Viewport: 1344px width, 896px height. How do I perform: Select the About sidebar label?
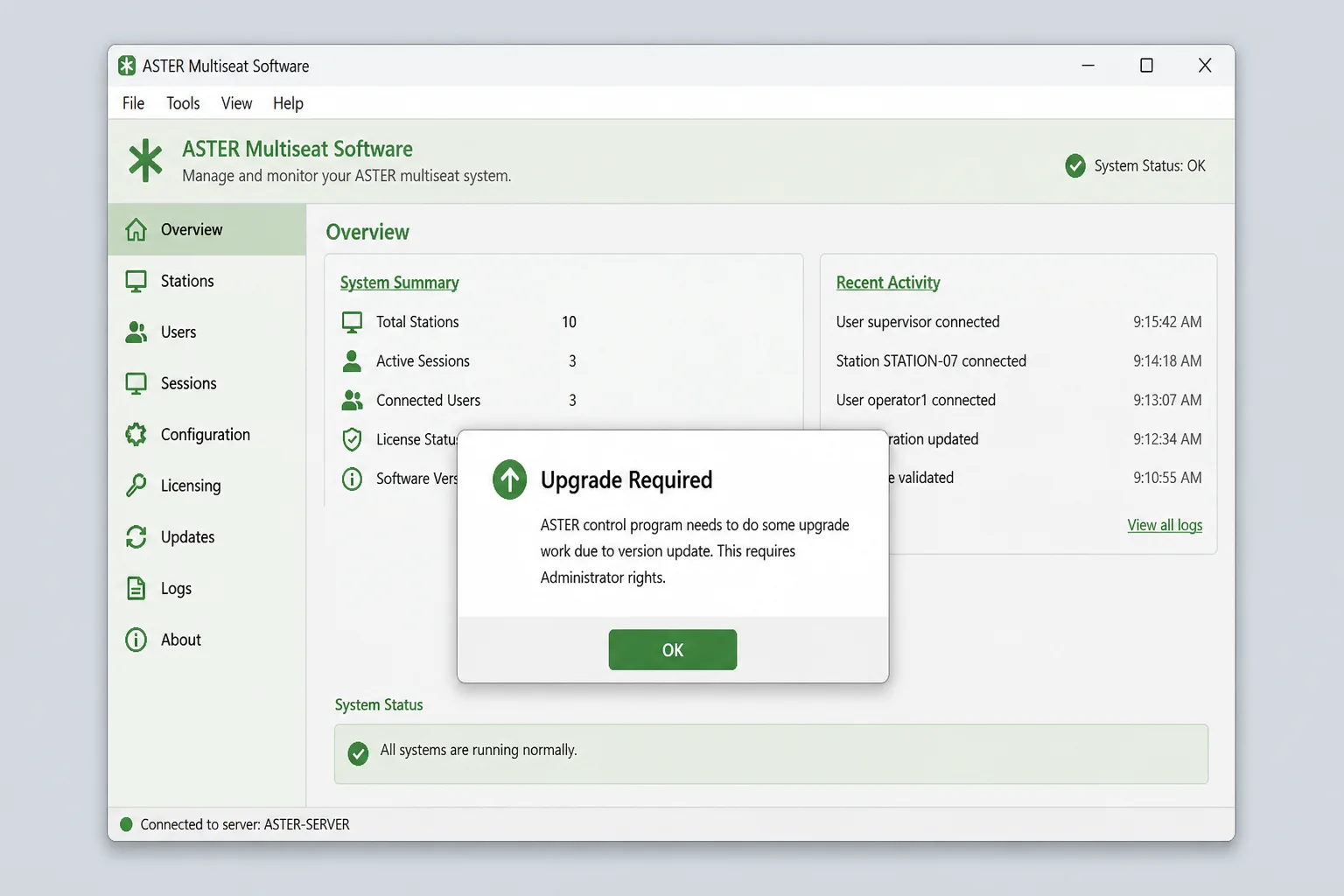(x=181, y=640)
